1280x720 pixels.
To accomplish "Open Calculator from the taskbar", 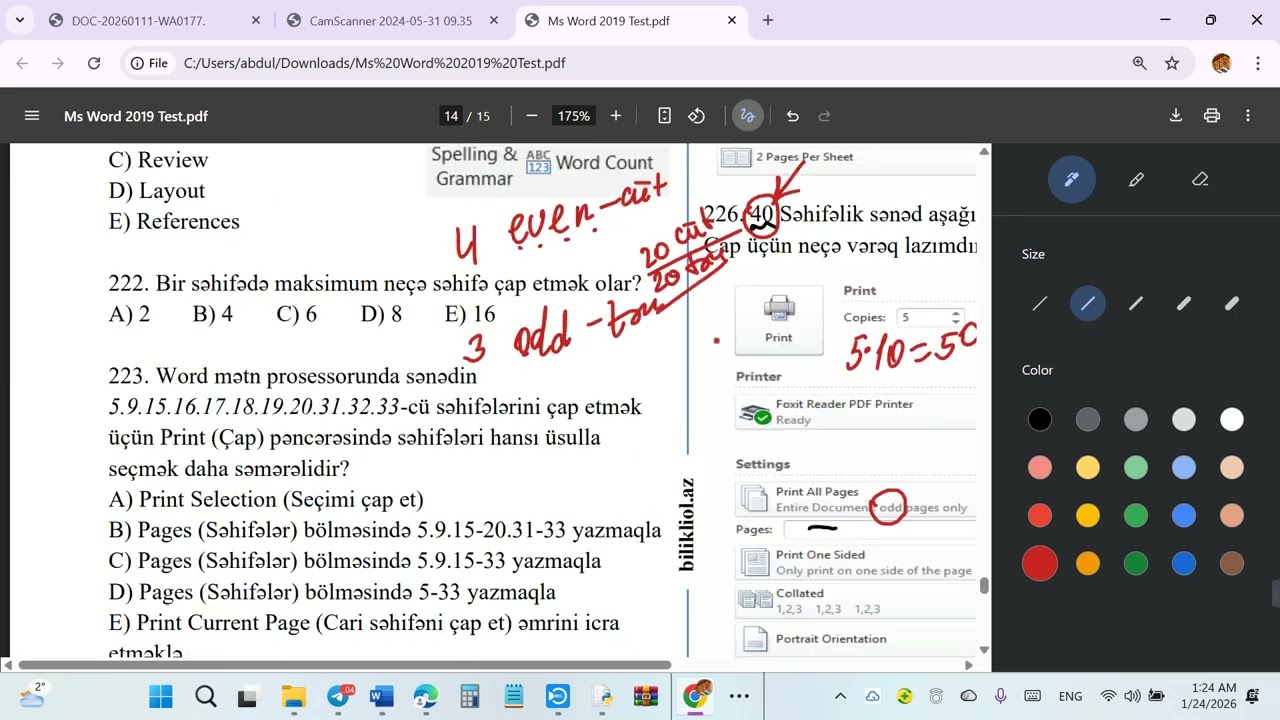I will pos(470,696).
